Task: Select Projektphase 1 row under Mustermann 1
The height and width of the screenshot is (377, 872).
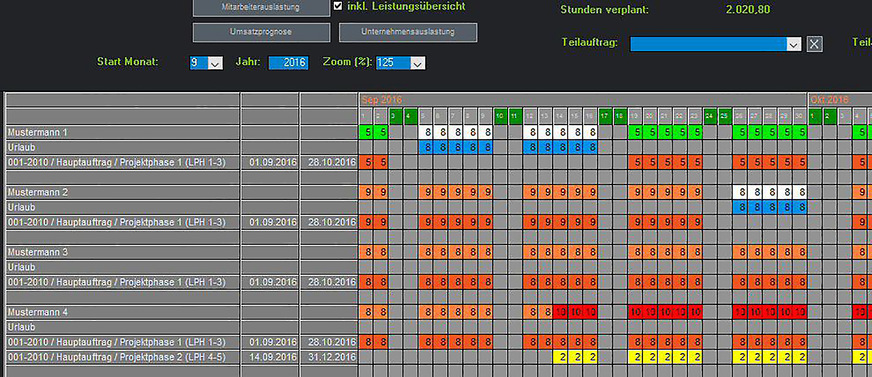Action: [122, 162]
